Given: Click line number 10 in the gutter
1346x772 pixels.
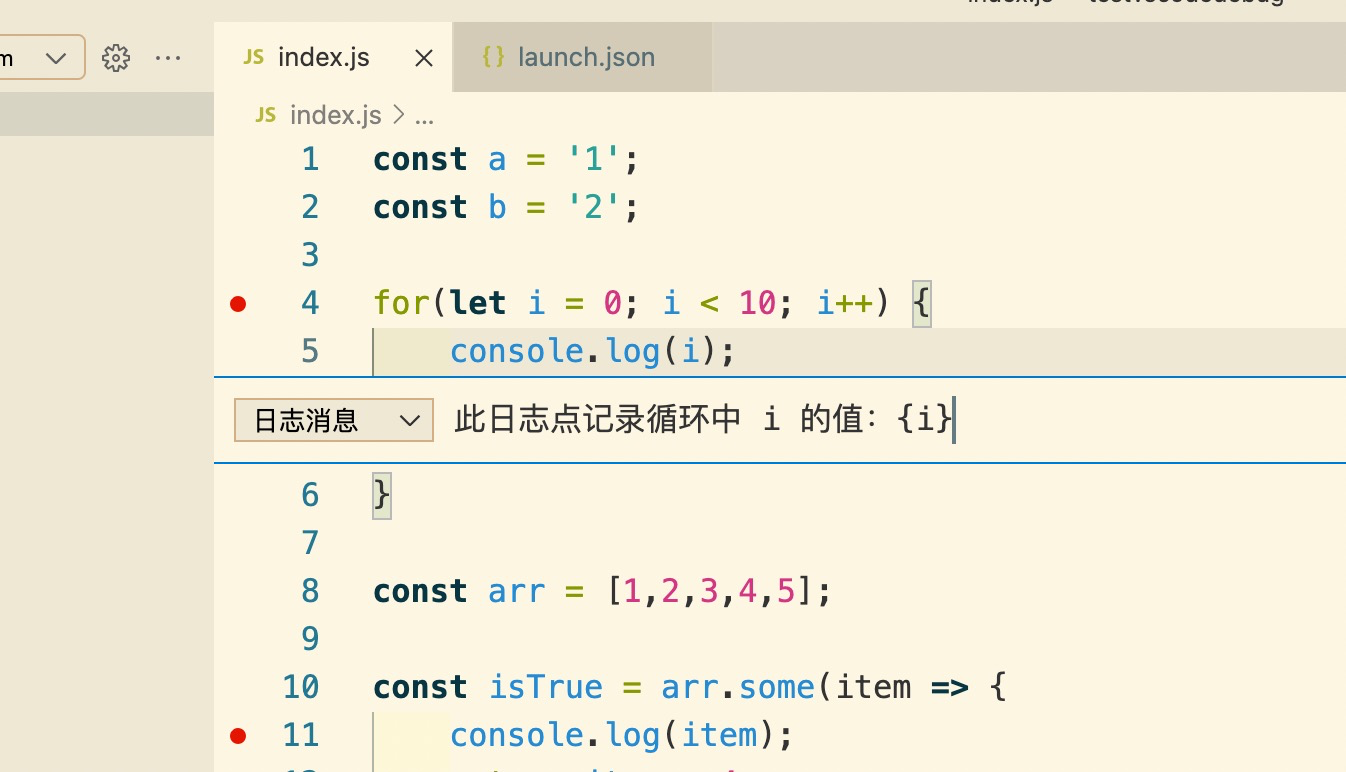Looking at the screenshot, I should (x=300, y=687).
